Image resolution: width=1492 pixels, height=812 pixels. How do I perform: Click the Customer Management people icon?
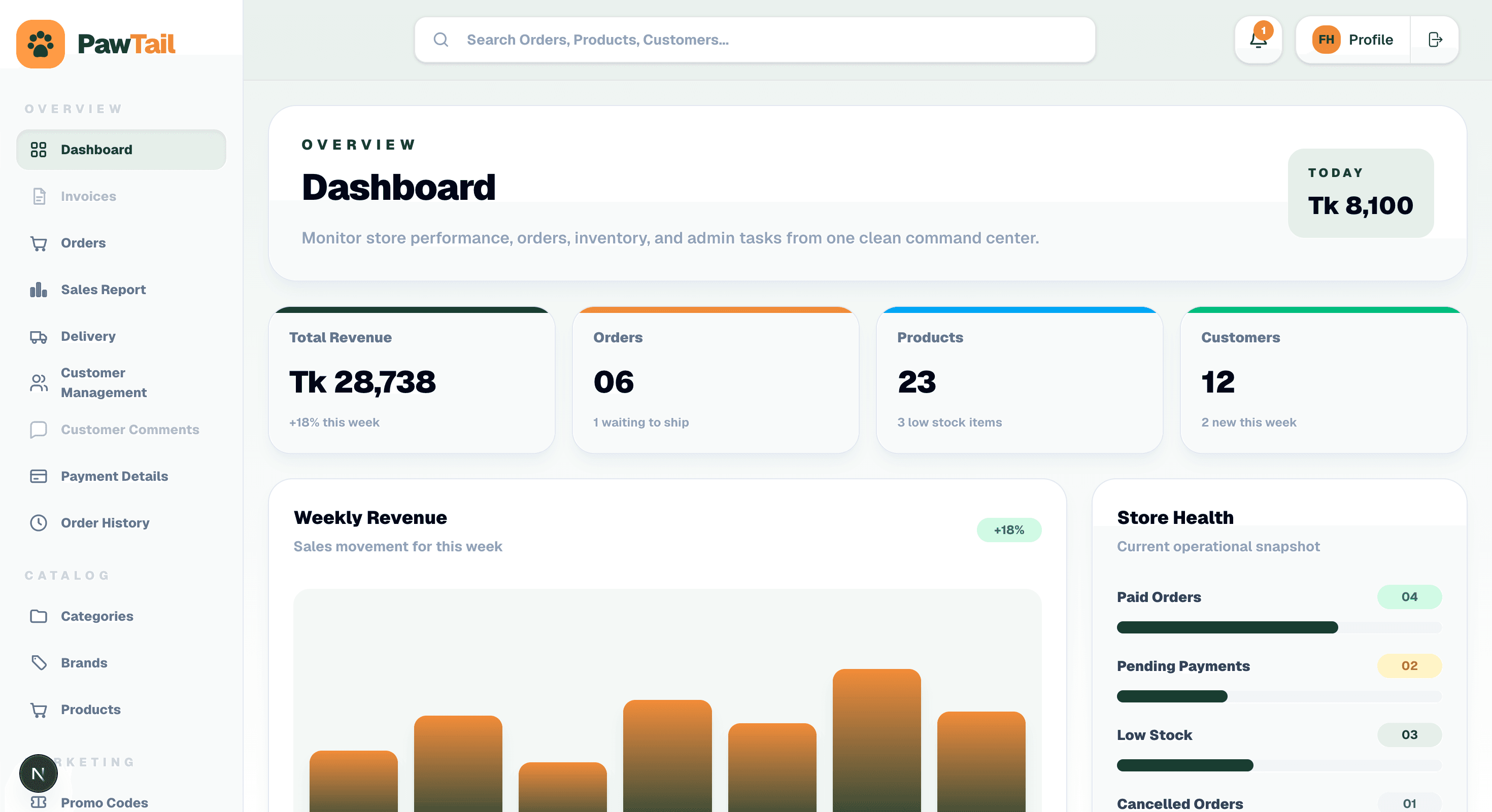[x=39, y=383]
